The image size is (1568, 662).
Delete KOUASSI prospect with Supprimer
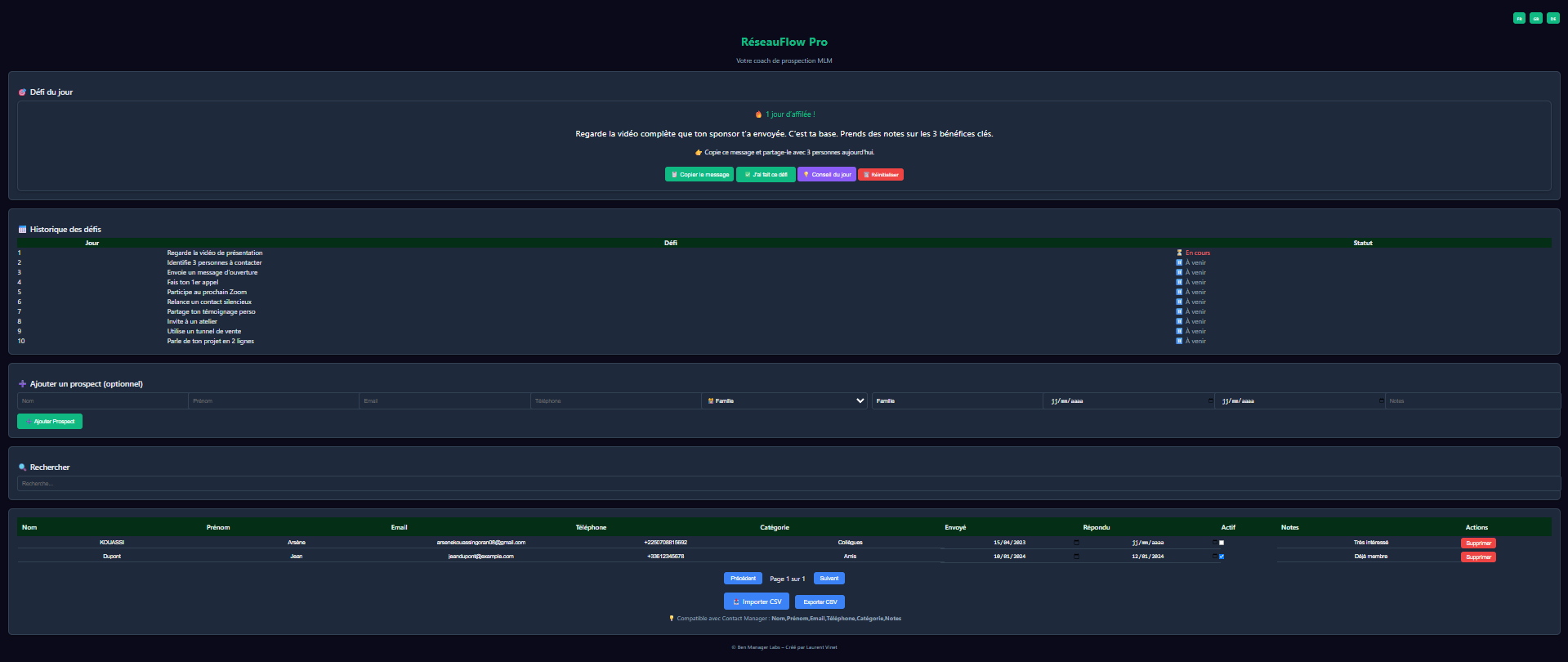coord(1478,543)
